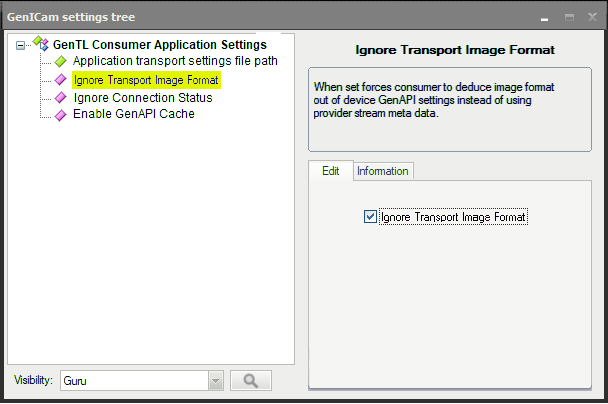Click pink diamond icon beside Enable GenAPI Cache
Viewport: 608px width, 404px height.
[60, 115]
